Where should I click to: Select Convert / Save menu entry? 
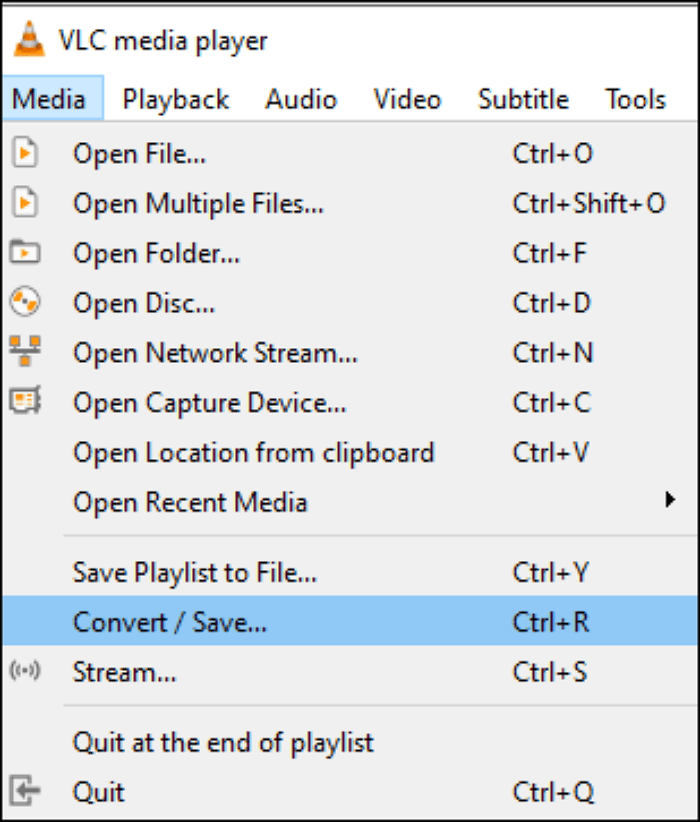point(170,622)
